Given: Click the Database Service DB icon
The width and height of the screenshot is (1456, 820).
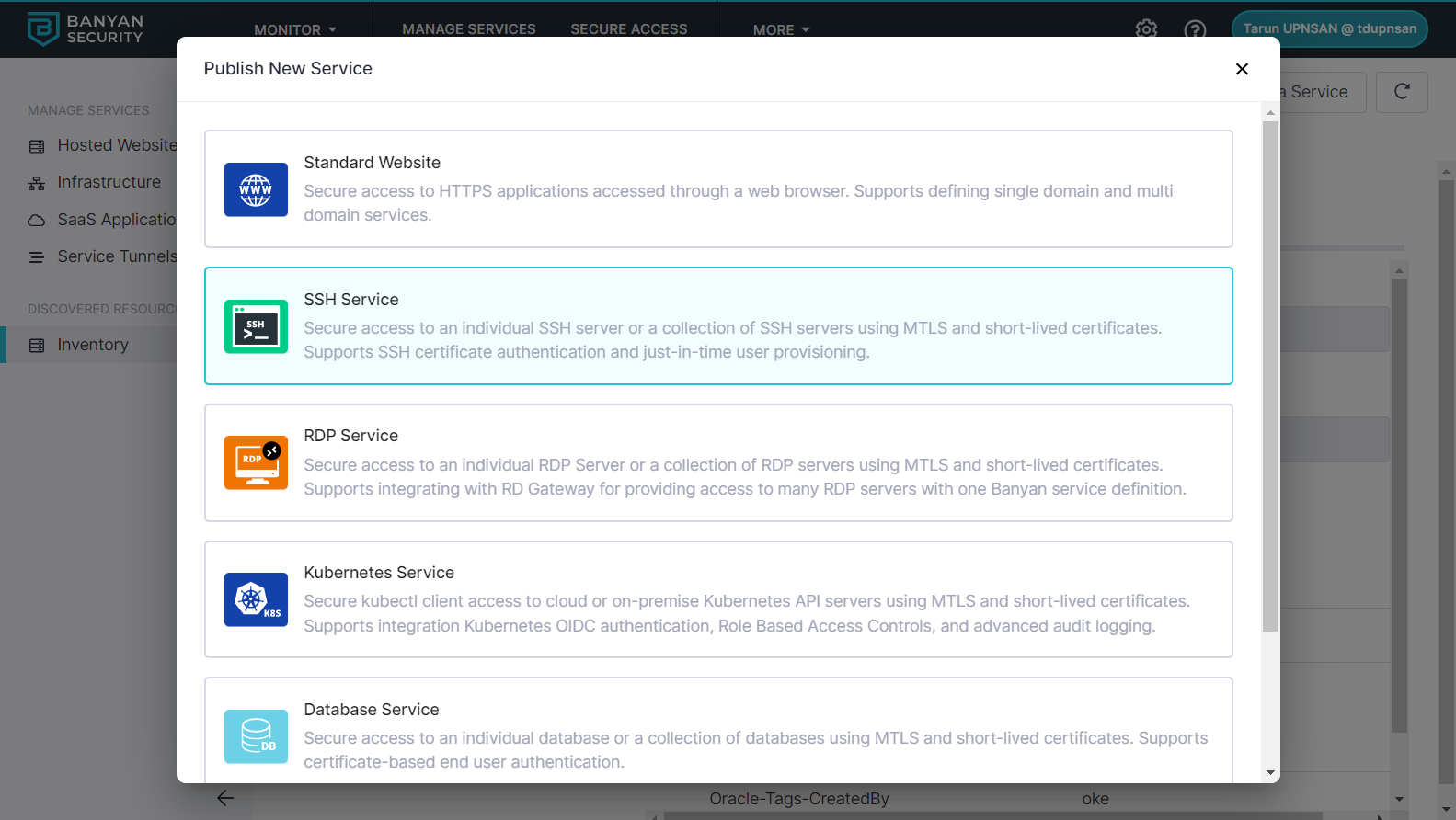Looking at the screenshot, I should [x=256, y=736].
